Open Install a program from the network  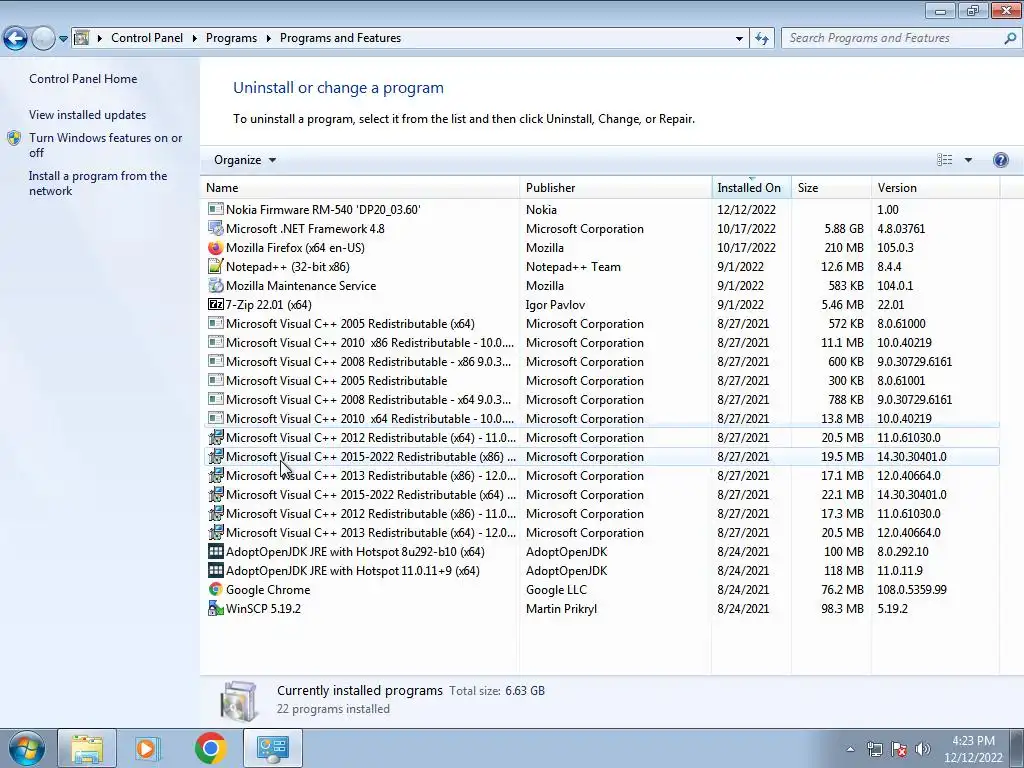pyautogui.click(x=98, y=183)
